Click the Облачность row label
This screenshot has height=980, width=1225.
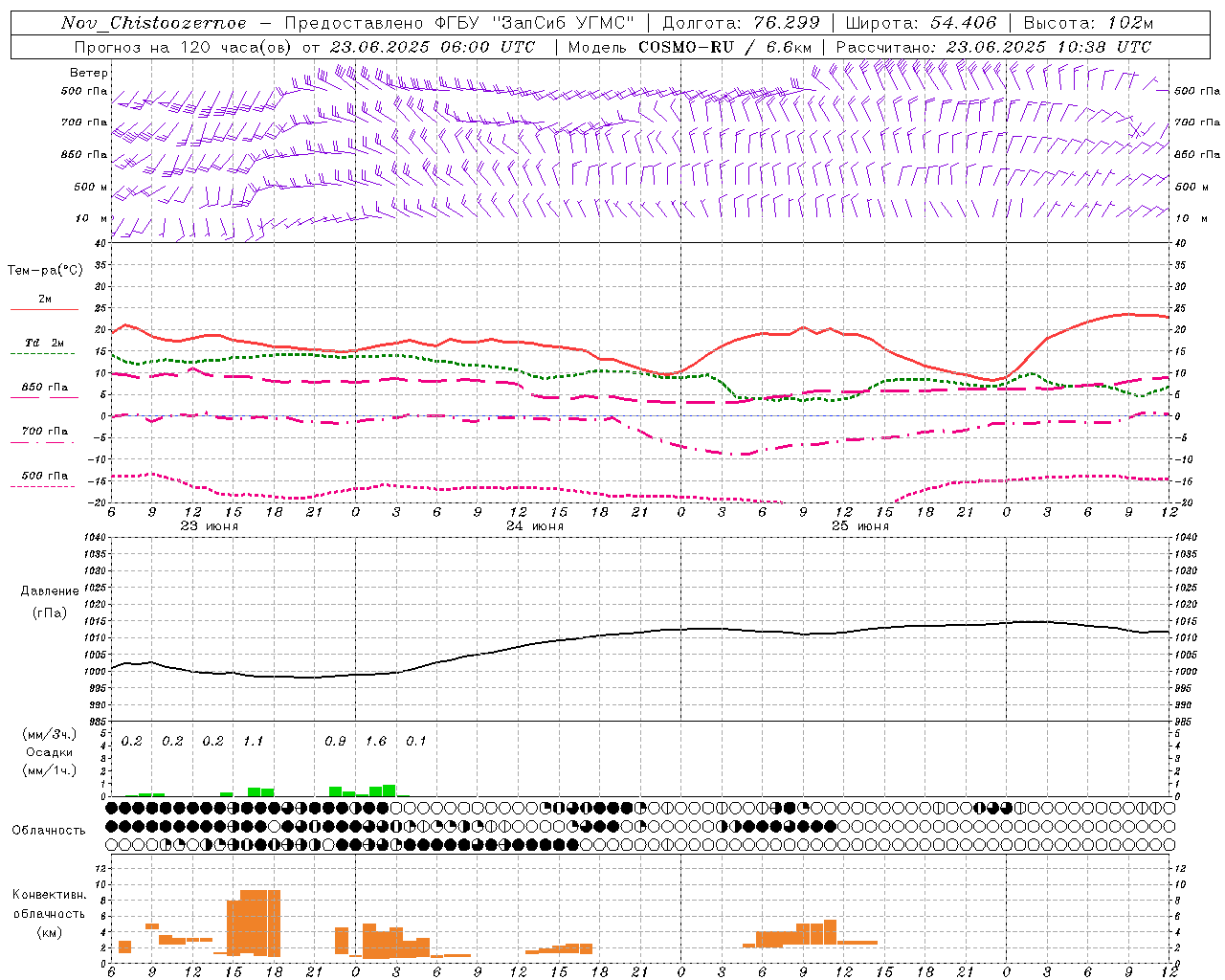coord(49,831)
